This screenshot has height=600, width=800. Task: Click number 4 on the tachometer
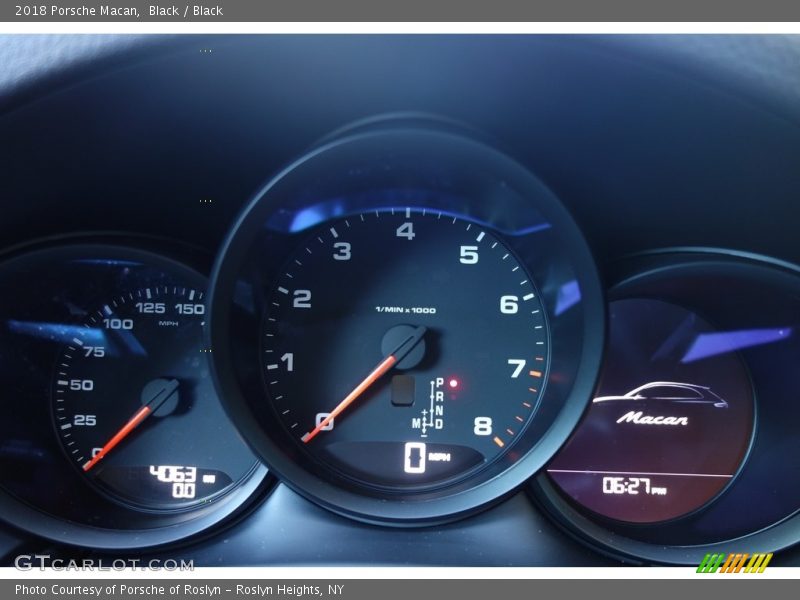(405, 231)
